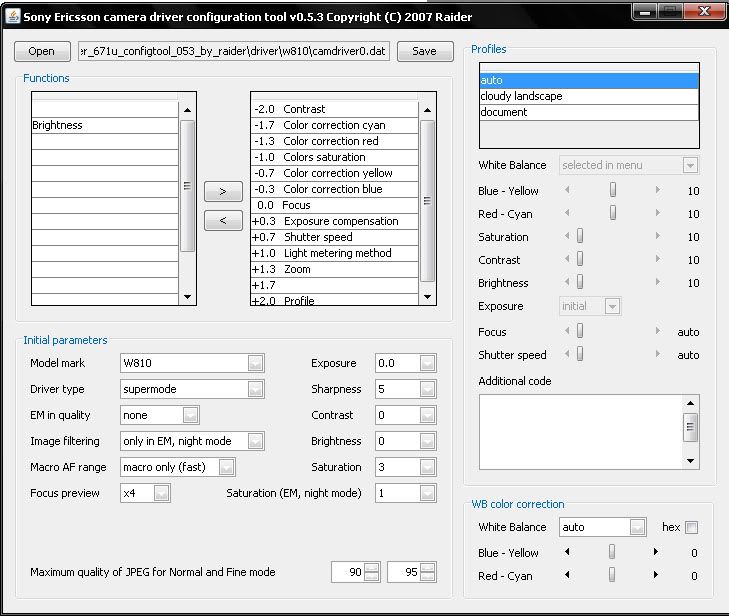Click the left arrow of the profile Contrast slider
This screenshot has width=729, height=616.
click(567, 259)
